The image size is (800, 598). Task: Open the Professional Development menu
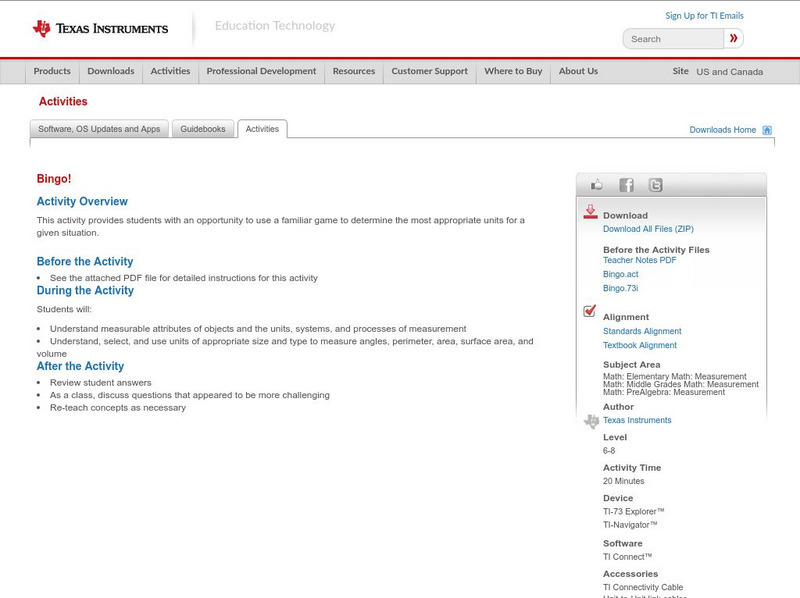tap(261, 71)
